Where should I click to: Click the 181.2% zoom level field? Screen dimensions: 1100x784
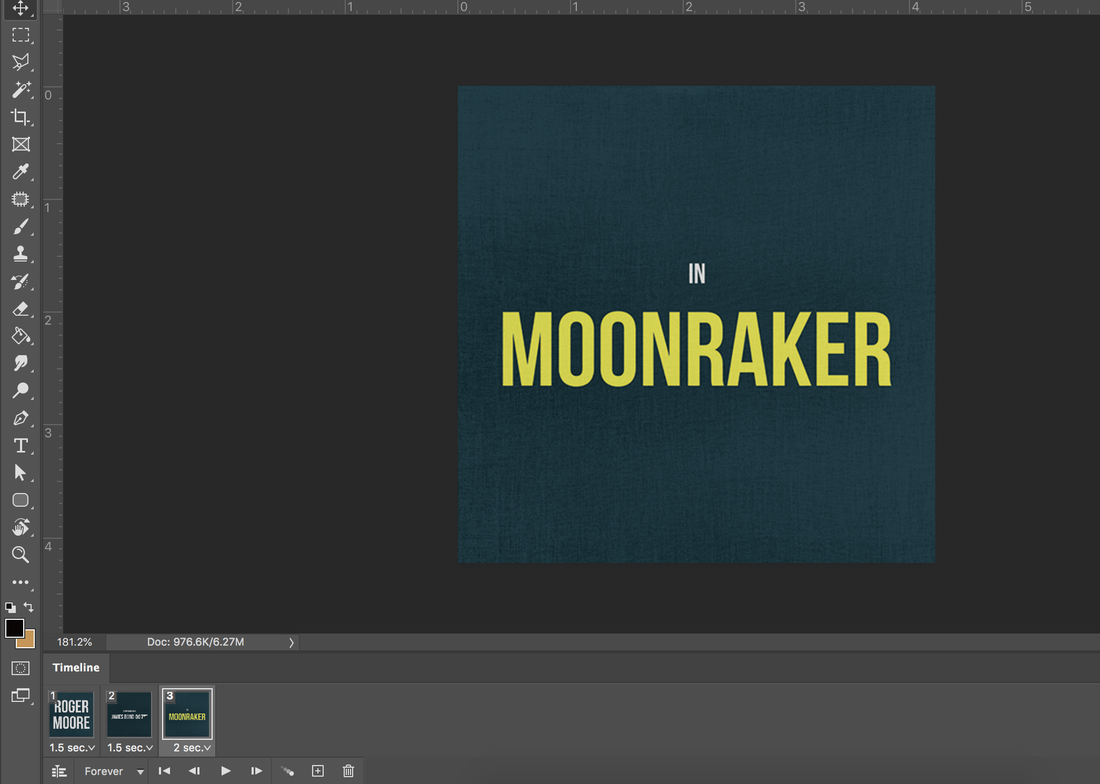coord(74,642)
